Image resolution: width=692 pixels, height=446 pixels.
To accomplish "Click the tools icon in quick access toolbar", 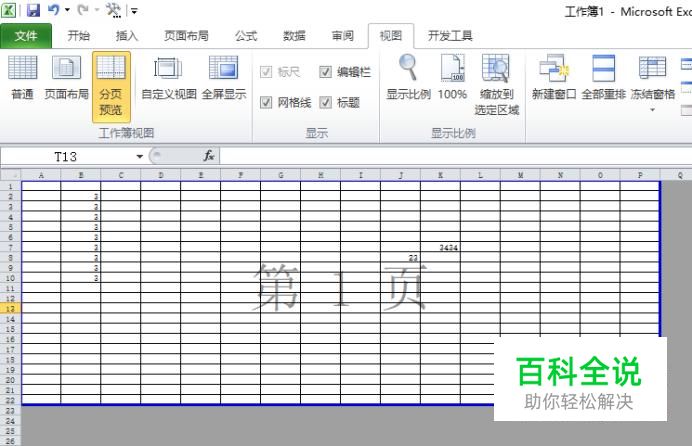I will pos(113,10).
